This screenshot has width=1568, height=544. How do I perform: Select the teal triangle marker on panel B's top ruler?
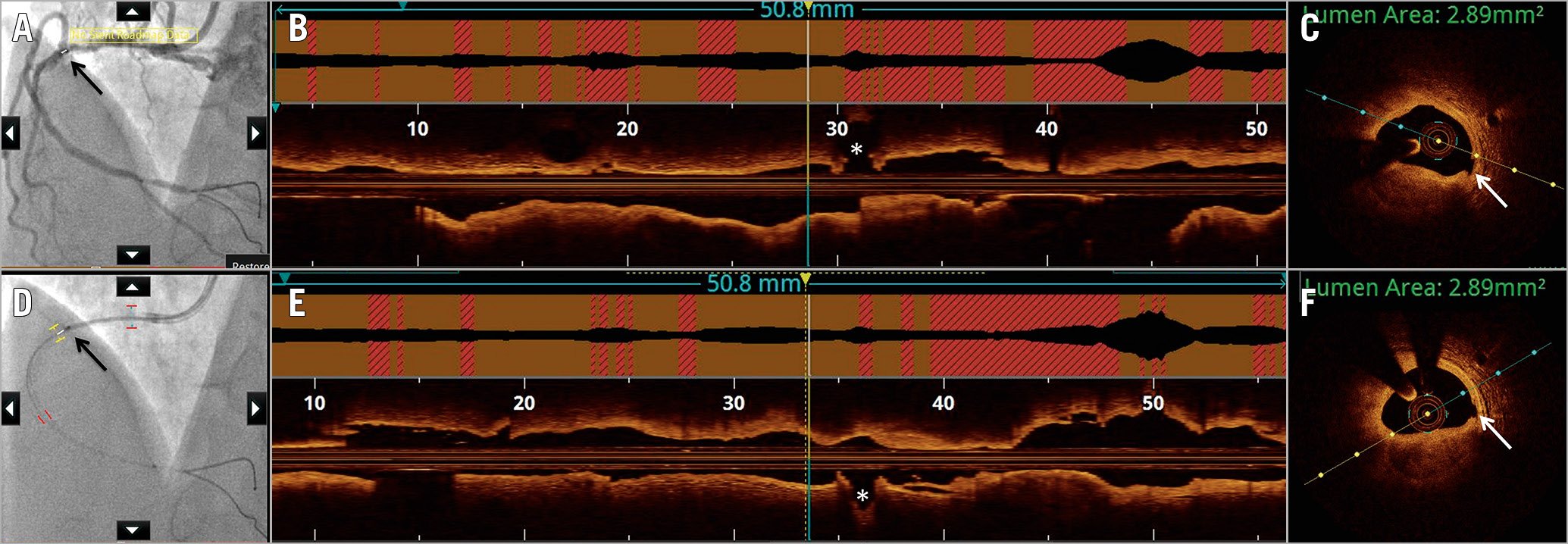pos(403,7)
